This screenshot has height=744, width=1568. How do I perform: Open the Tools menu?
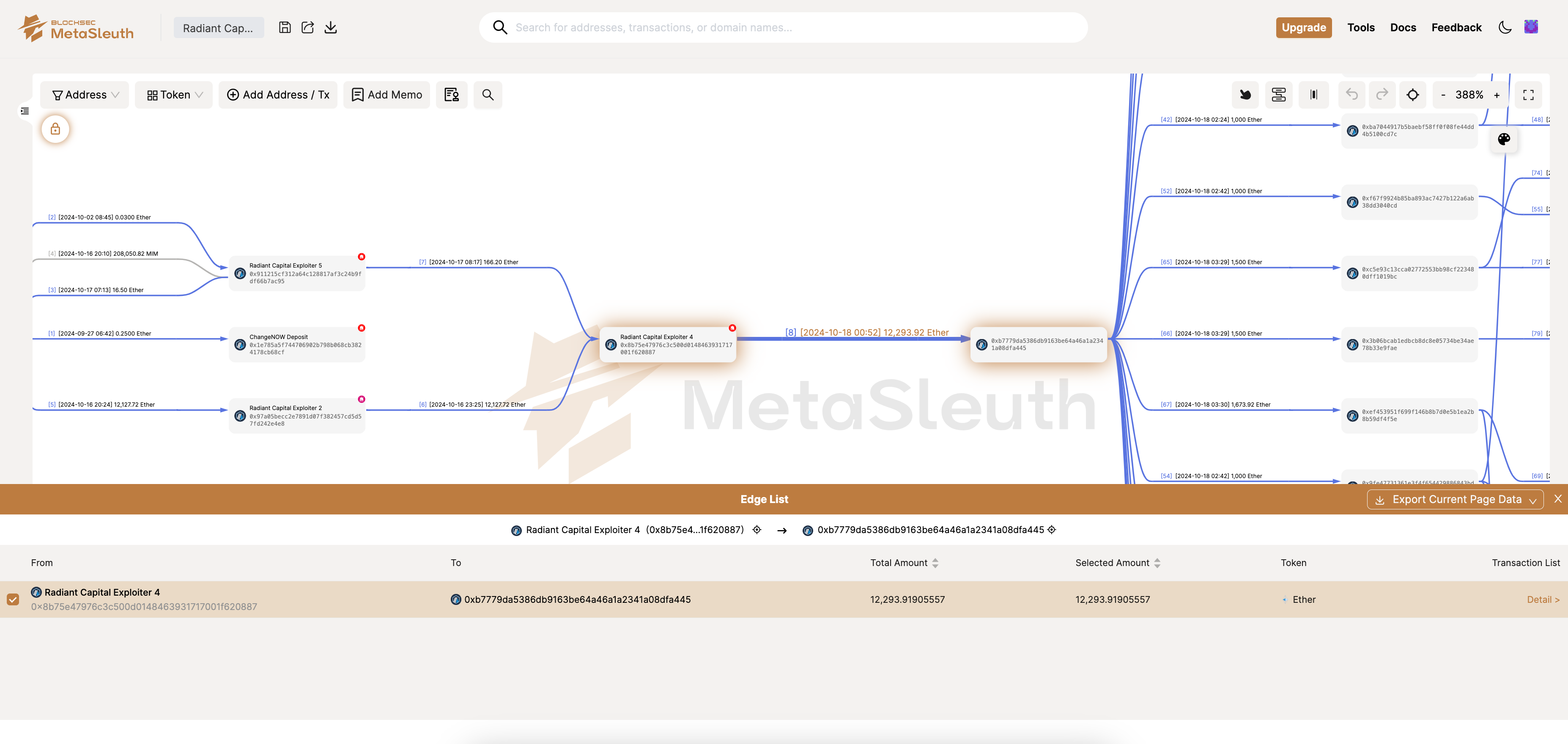tap(1360, 27)
